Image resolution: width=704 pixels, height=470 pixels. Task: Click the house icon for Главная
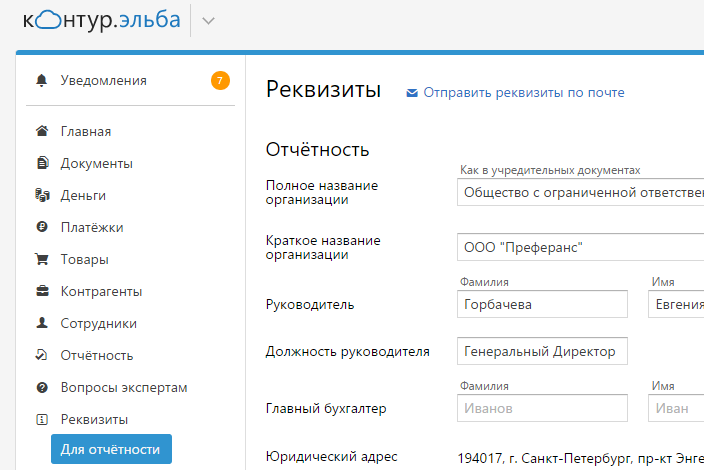click(x=42, y=131)
